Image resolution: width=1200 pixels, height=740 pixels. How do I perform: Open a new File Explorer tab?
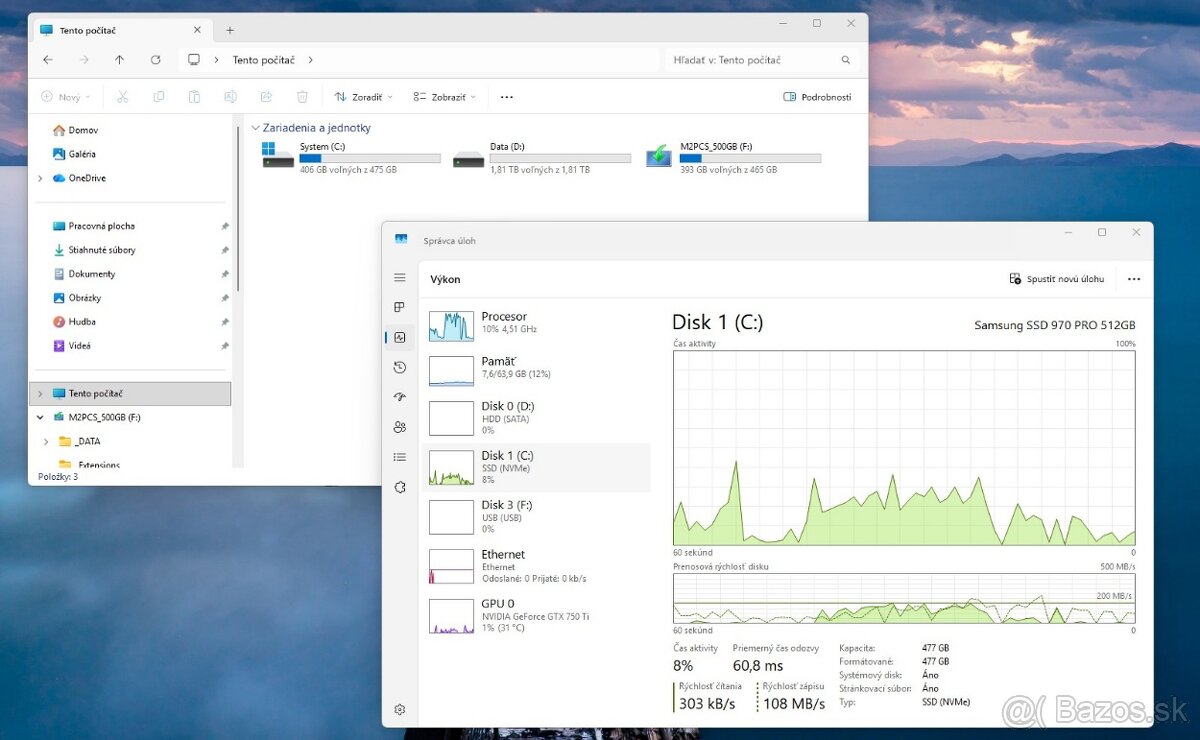click(230, 30)
